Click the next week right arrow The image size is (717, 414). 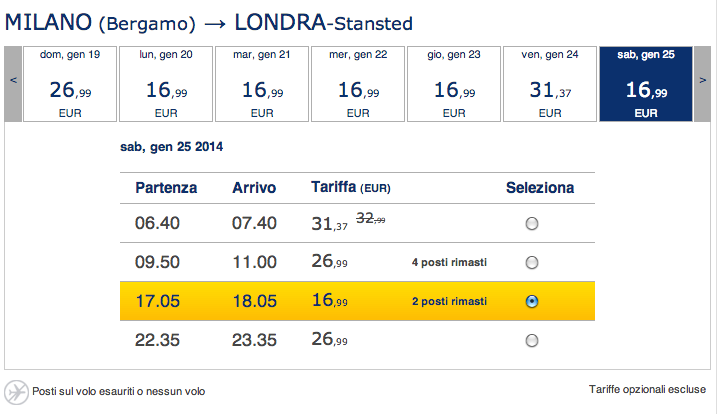pos(704,85)
